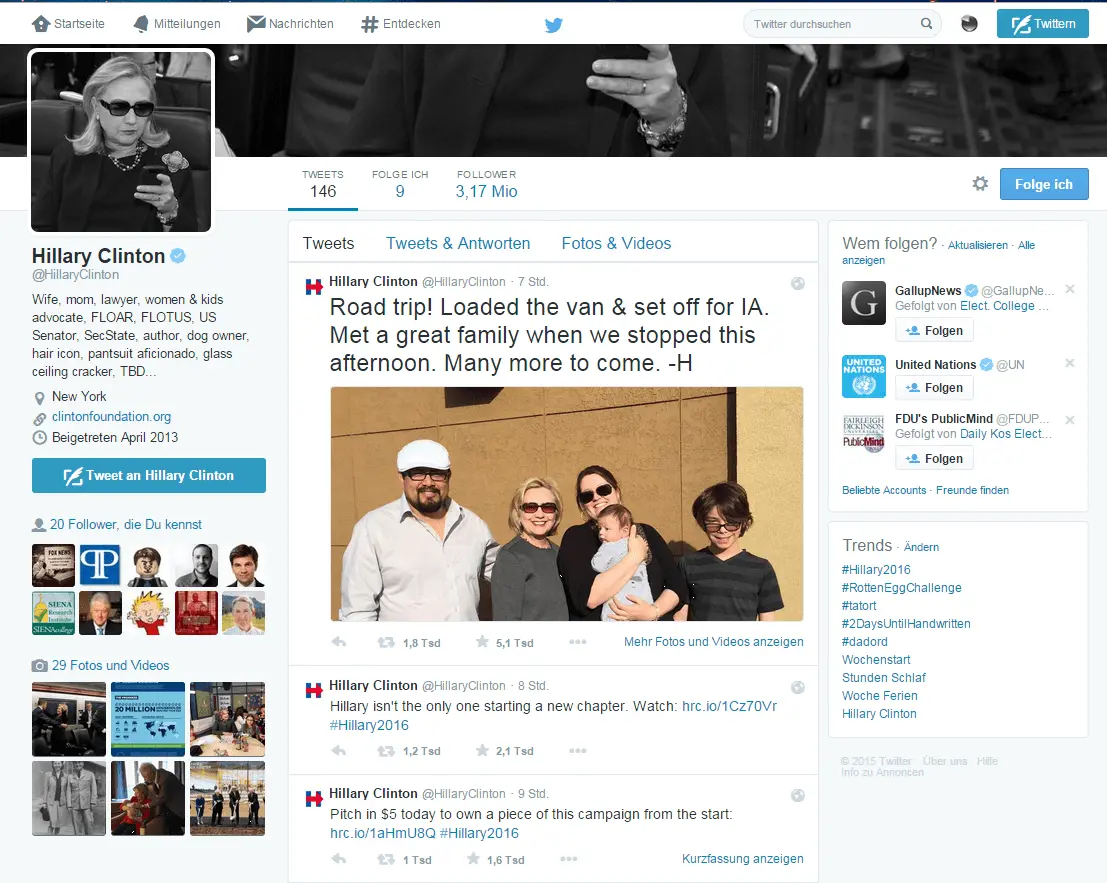Viewport: 1107px width, 883px height.
Task: Open more options on the Road trip tweet
Action: pos(578,642)
